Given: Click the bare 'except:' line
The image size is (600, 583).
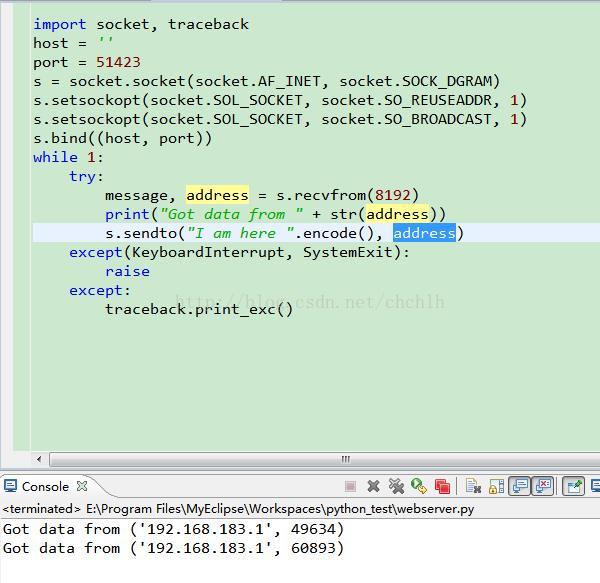Looking at the screenshot, I should tap(100, 290).
